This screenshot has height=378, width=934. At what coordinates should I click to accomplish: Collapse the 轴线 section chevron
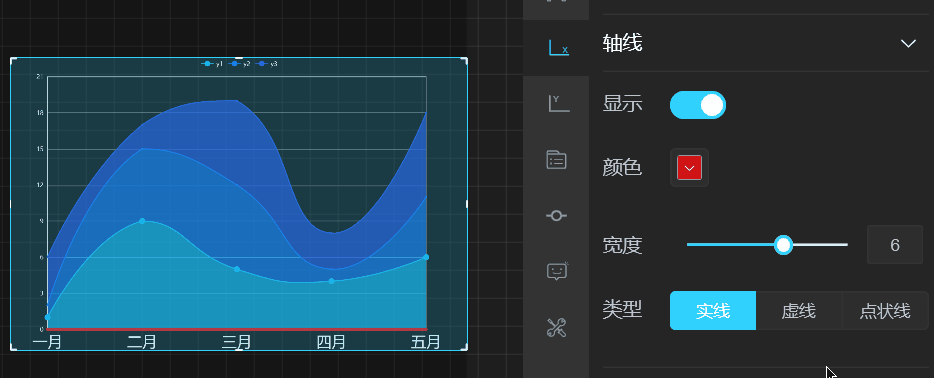(908, 43)
